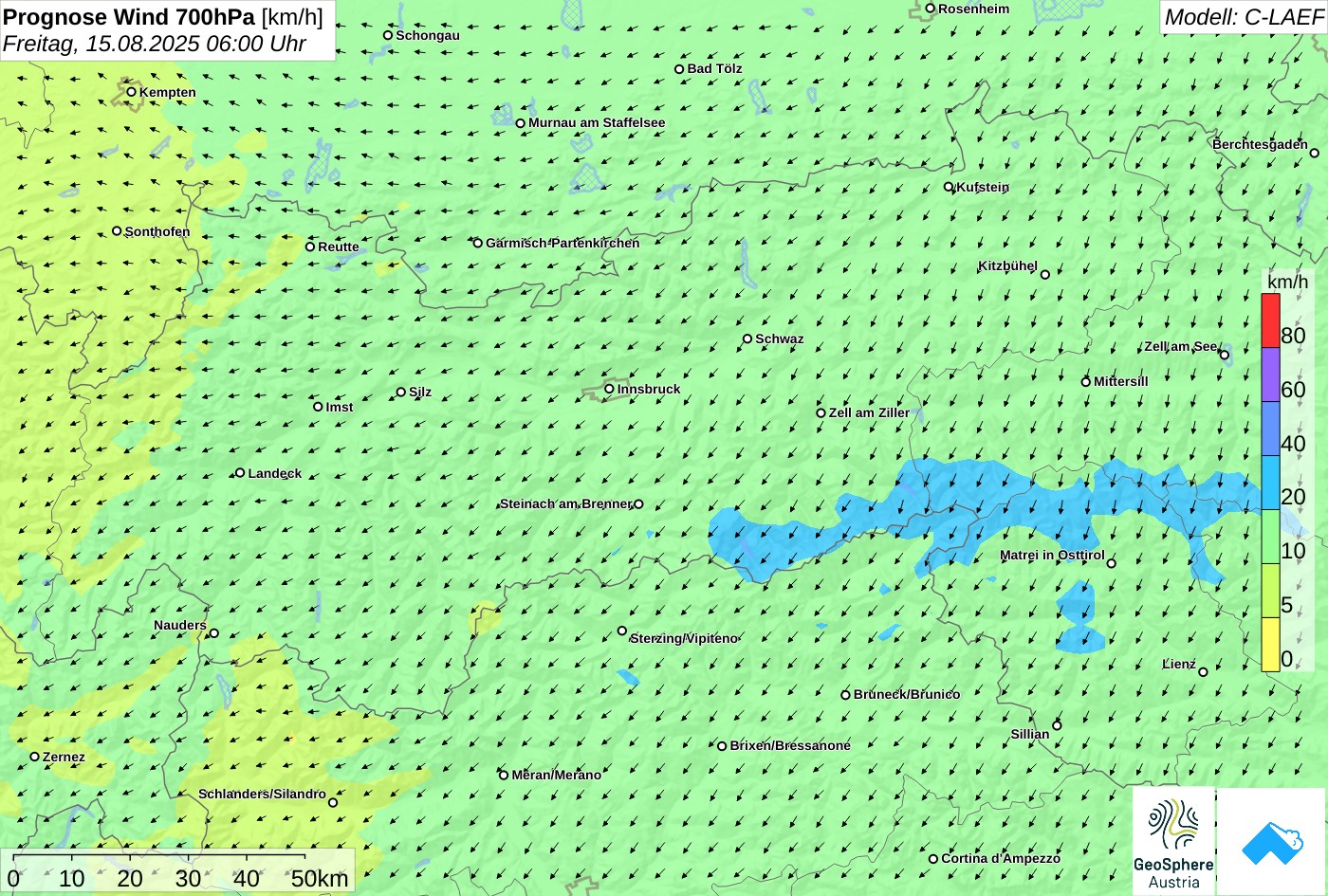The image size is (1328, 896).
Task: Select the Reutte town label
Action: 339,247
